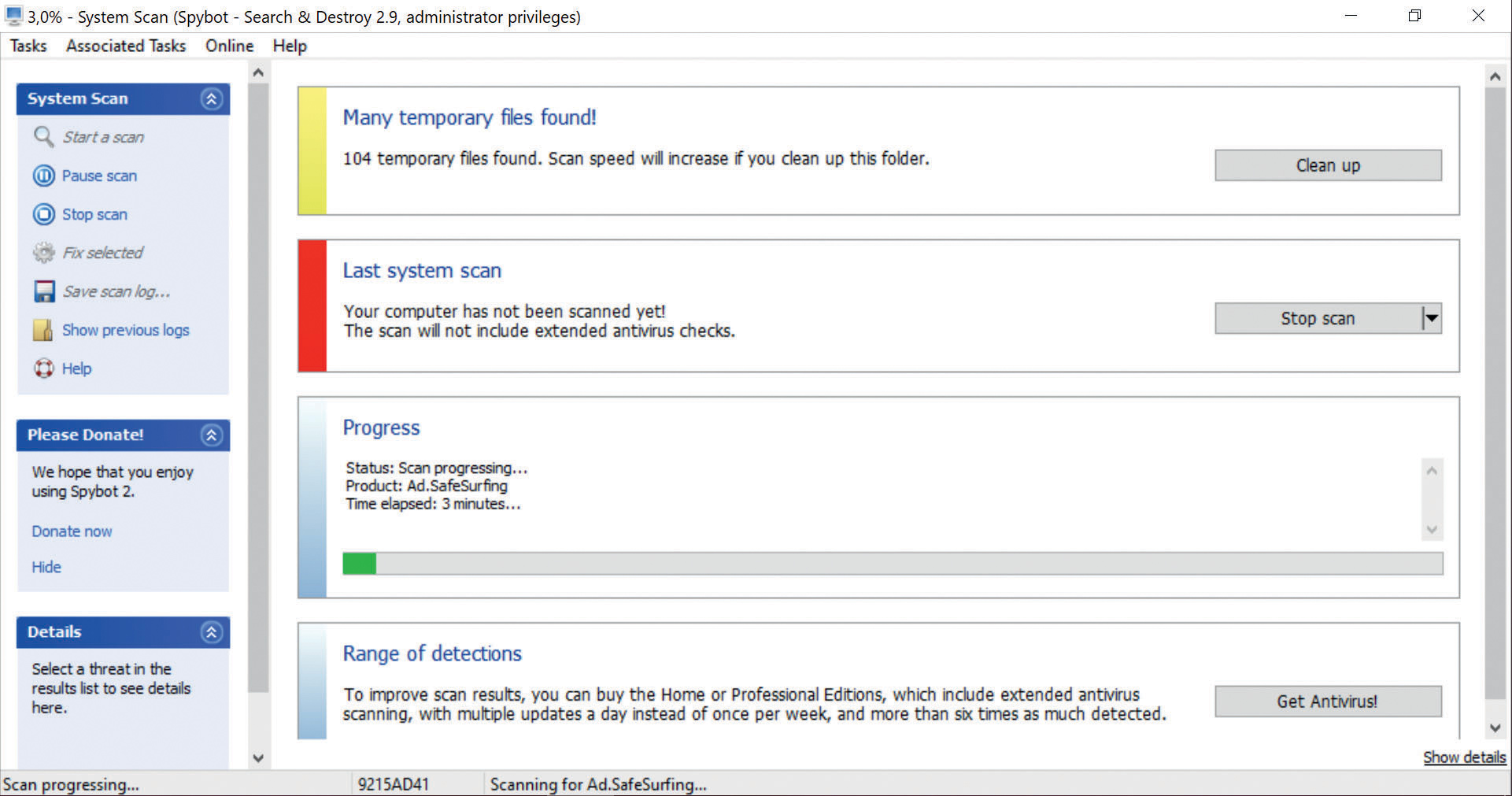Click the Donate now link
1512x796 pixels.
(x=72, y=531)
